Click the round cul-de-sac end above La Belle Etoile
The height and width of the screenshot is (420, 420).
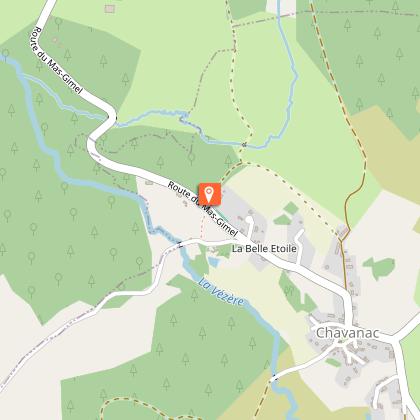coord(249,220)
